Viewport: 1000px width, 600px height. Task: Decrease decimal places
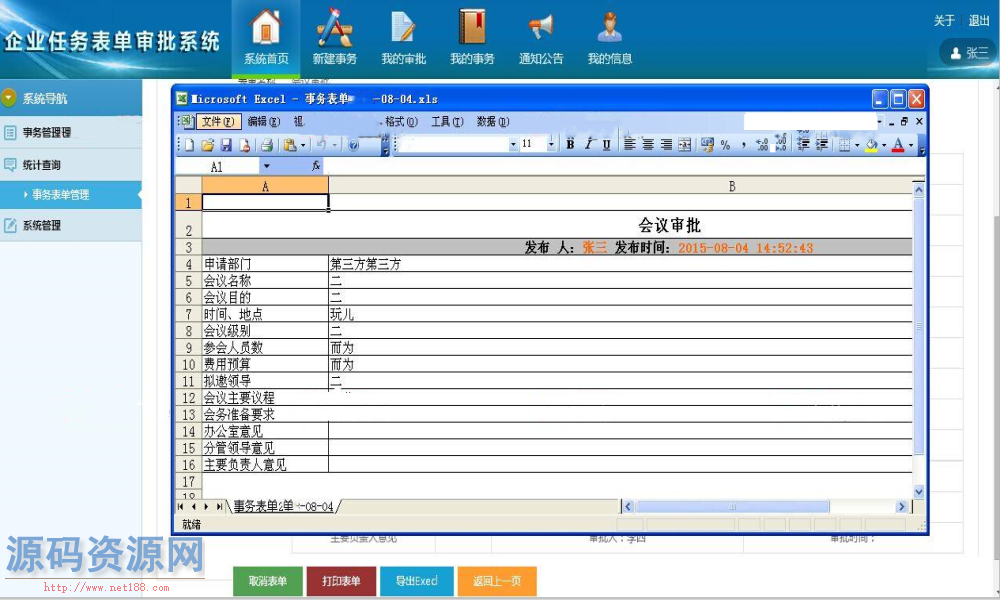coord(781,143)
